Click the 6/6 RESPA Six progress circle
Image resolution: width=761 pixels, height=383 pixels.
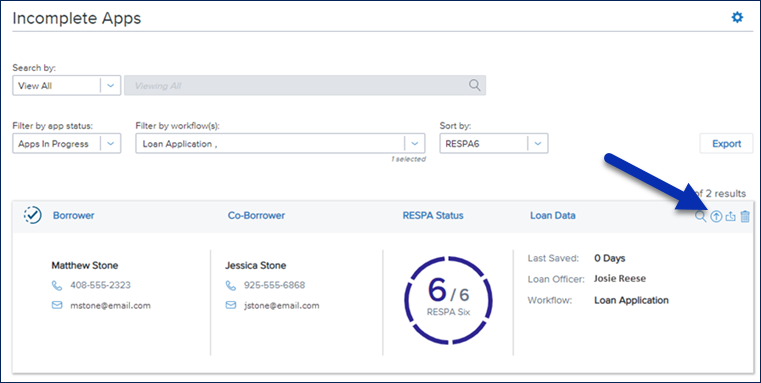pyautogui.click(x=448, y=301)
